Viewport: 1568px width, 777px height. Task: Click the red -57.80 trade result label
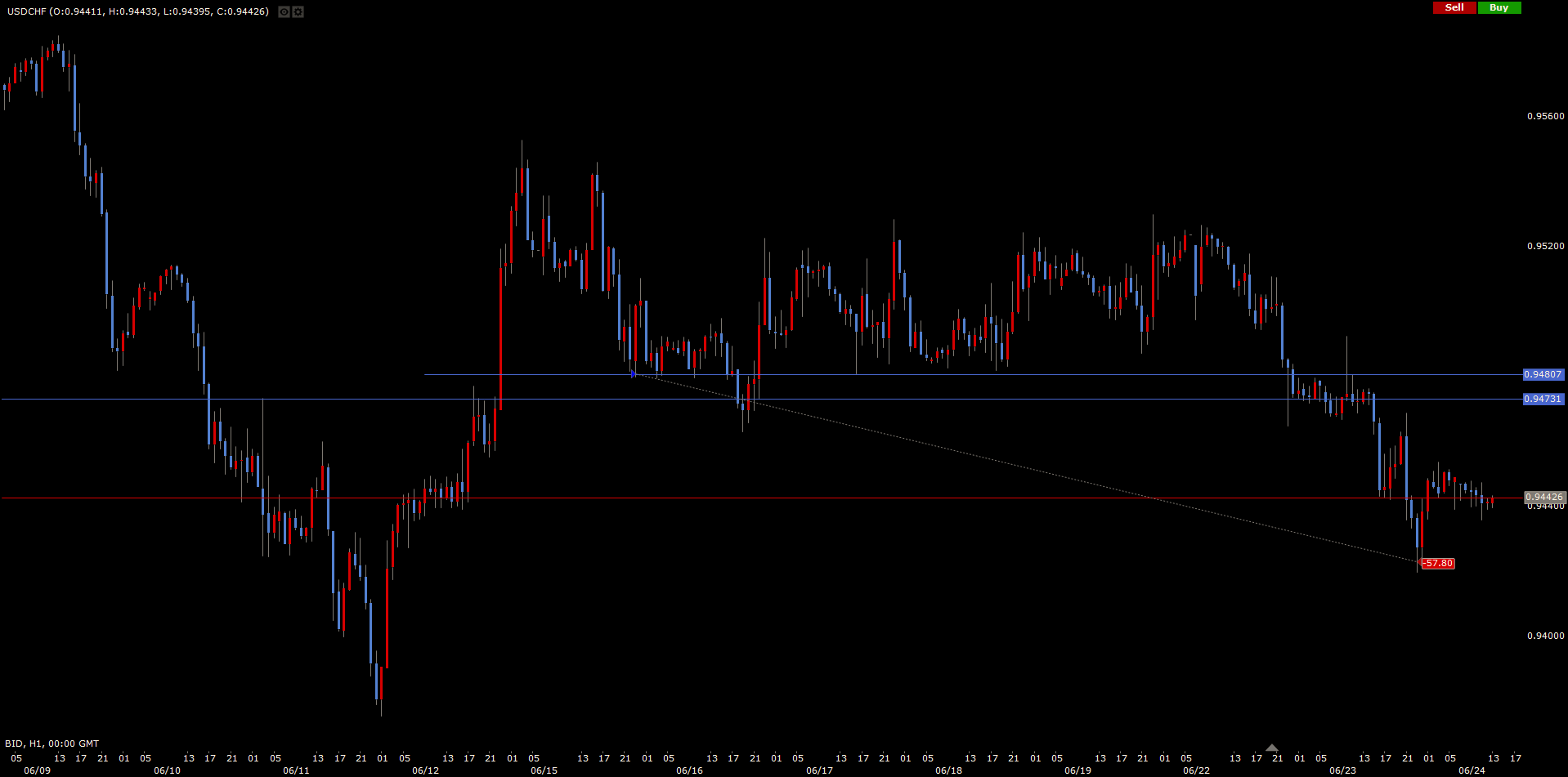(x=1438, y=563)
